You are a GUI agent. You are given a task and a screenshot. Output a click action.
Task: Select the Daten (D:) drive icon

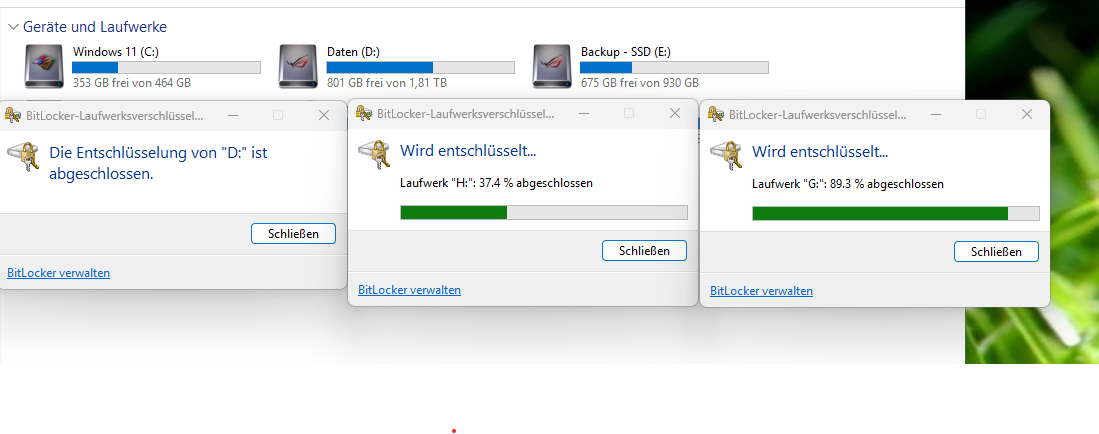[x=298, y=67]
